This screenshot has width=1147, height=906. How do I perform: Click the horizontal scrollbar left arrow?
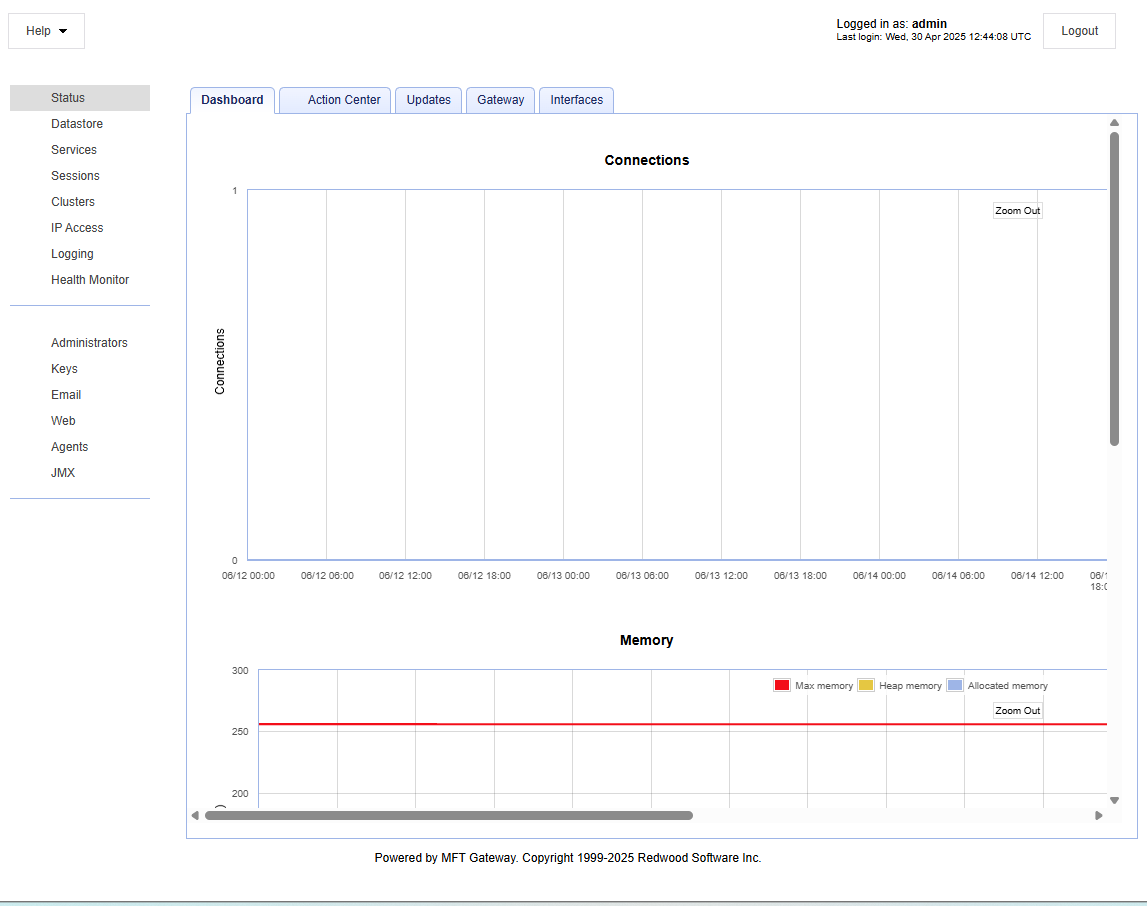coord(195,815)
